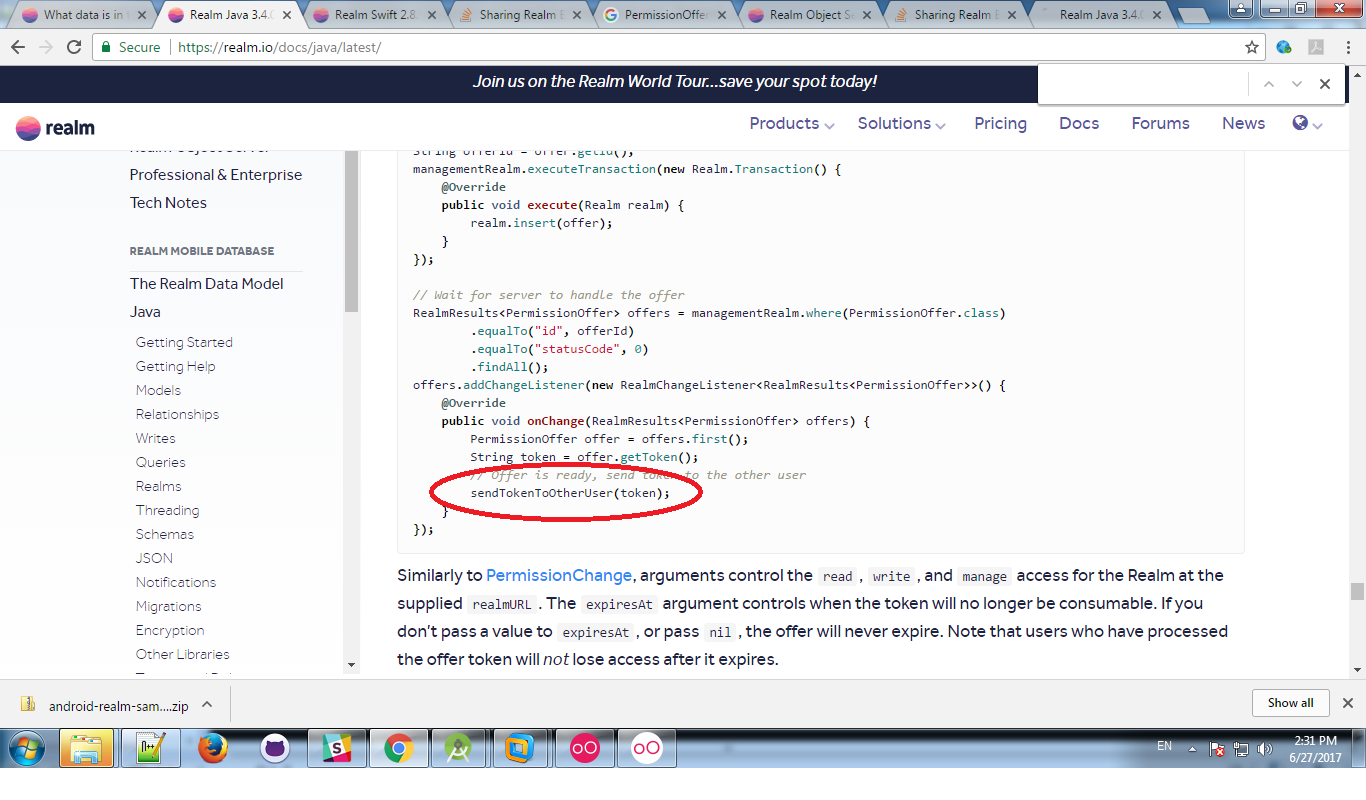Open the Pricing page link

click(x=1000, y=123)
